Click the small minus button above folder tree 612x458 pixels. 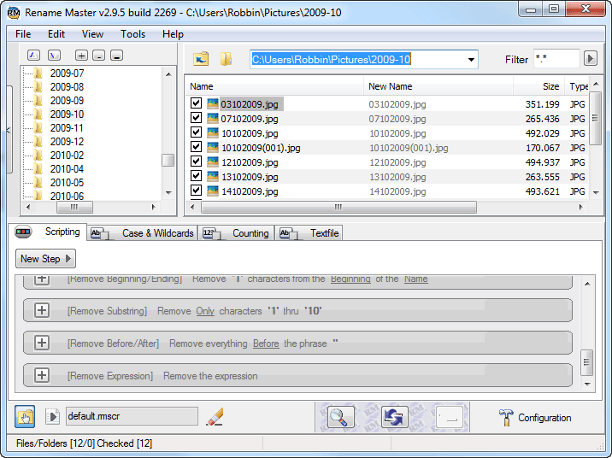[98, 55]
